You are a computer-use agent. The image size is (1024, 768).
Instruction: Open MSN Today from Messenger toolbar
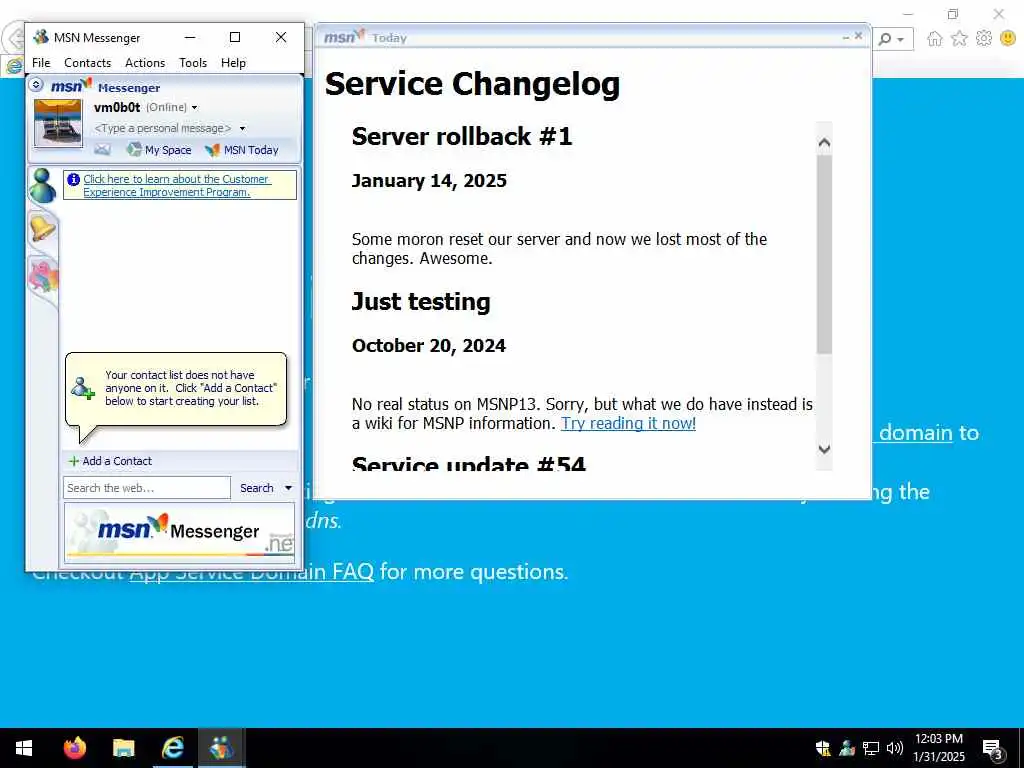(x=242, y=150)
